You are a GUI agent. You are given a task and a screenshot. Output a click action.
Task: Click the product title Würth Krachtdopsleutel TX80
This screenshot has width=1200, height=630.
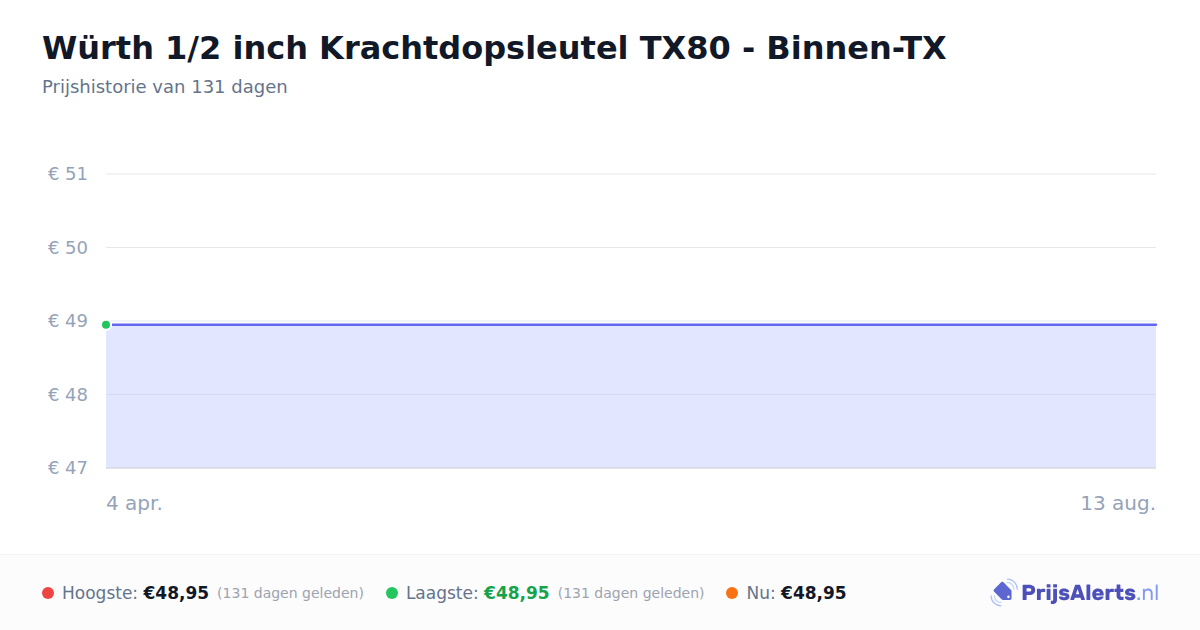click(494, 47)
